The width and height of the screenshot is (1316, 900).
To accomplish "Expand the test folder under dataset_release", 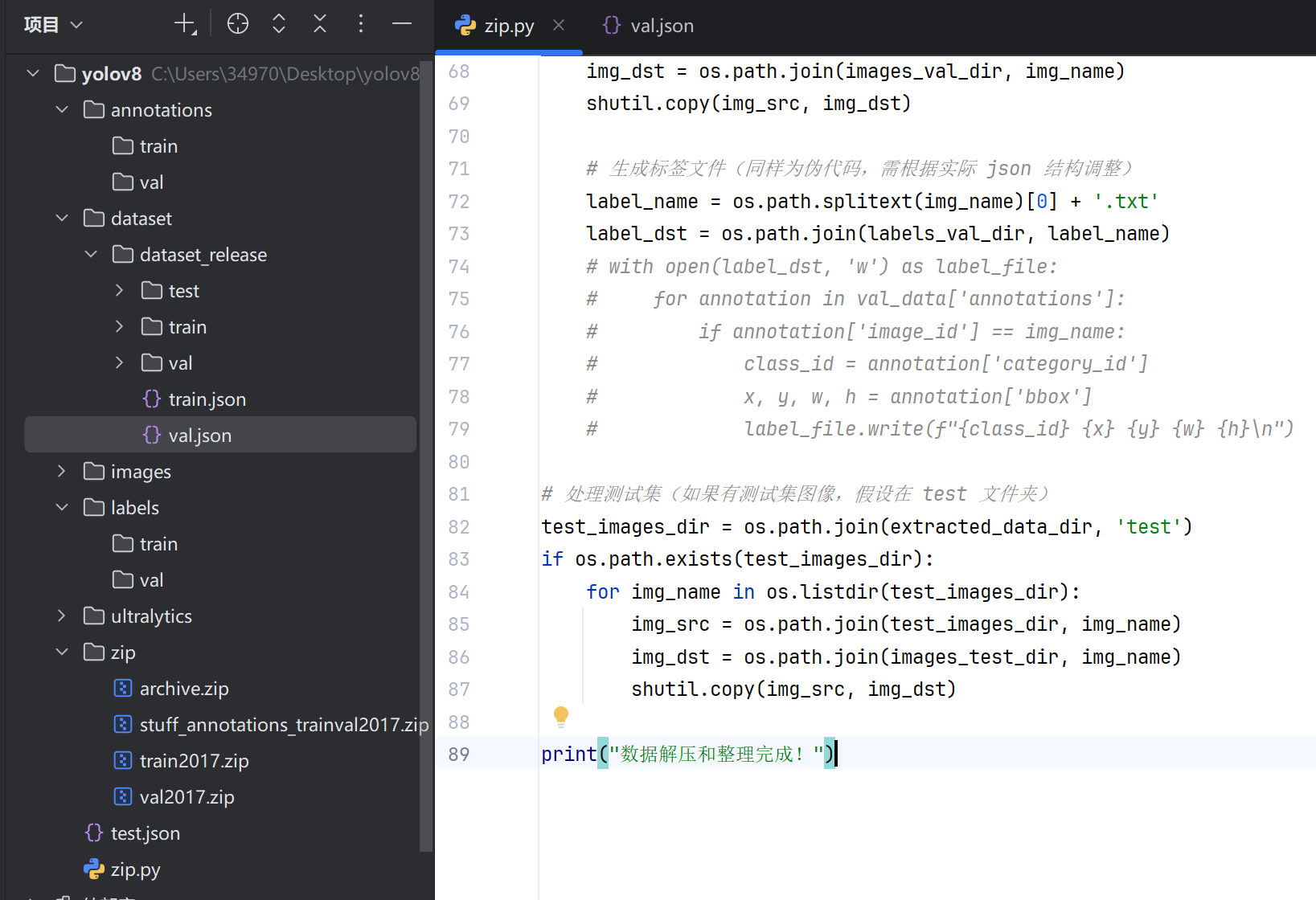I will click(120, 291).
